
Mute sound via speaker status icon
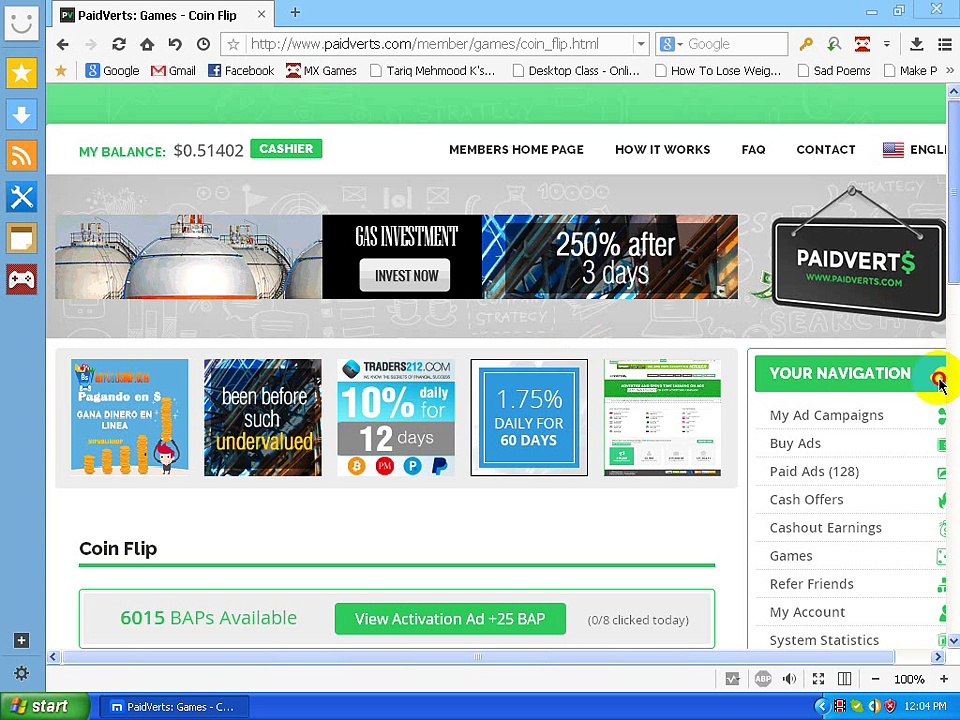[790, 678]
